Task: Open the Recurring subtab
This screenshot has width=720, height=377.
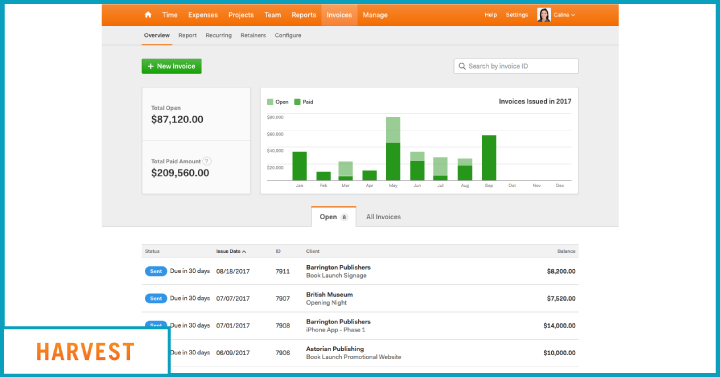Action: pyautogui.click(x=219, y=35)
